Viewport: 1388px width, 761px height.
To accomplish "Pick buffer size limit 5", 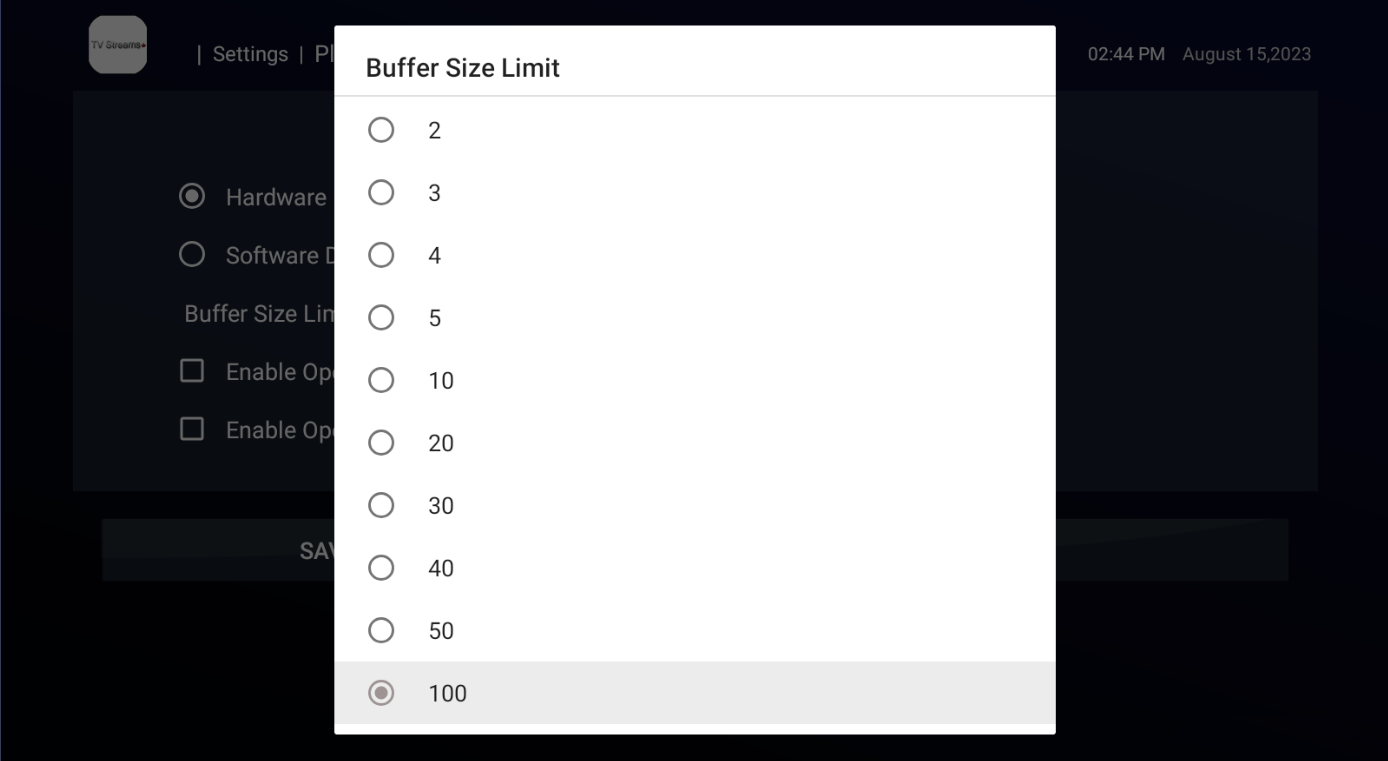I will coord(694,318).
